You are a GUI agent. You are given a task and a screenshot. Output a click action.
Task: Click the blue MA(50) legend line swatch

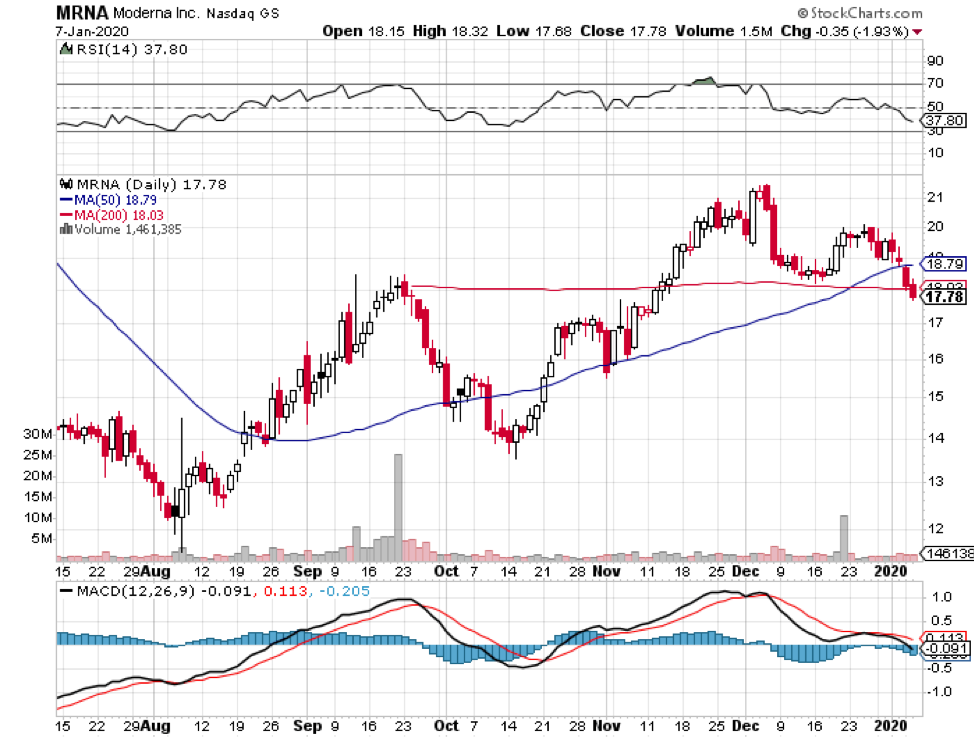(66, 199)
